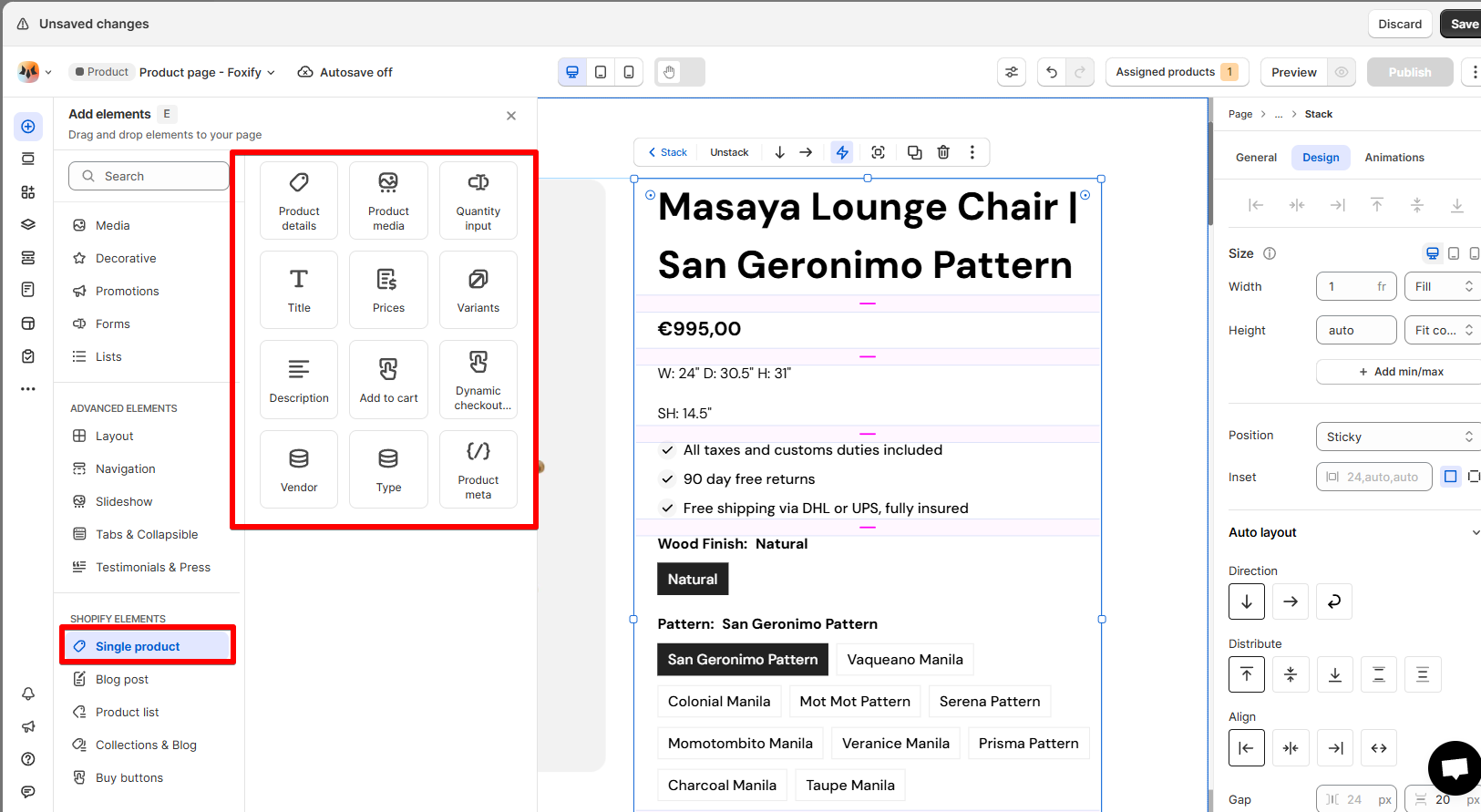
Task: Click the Unstack button
Action: (x=729, y=152)
